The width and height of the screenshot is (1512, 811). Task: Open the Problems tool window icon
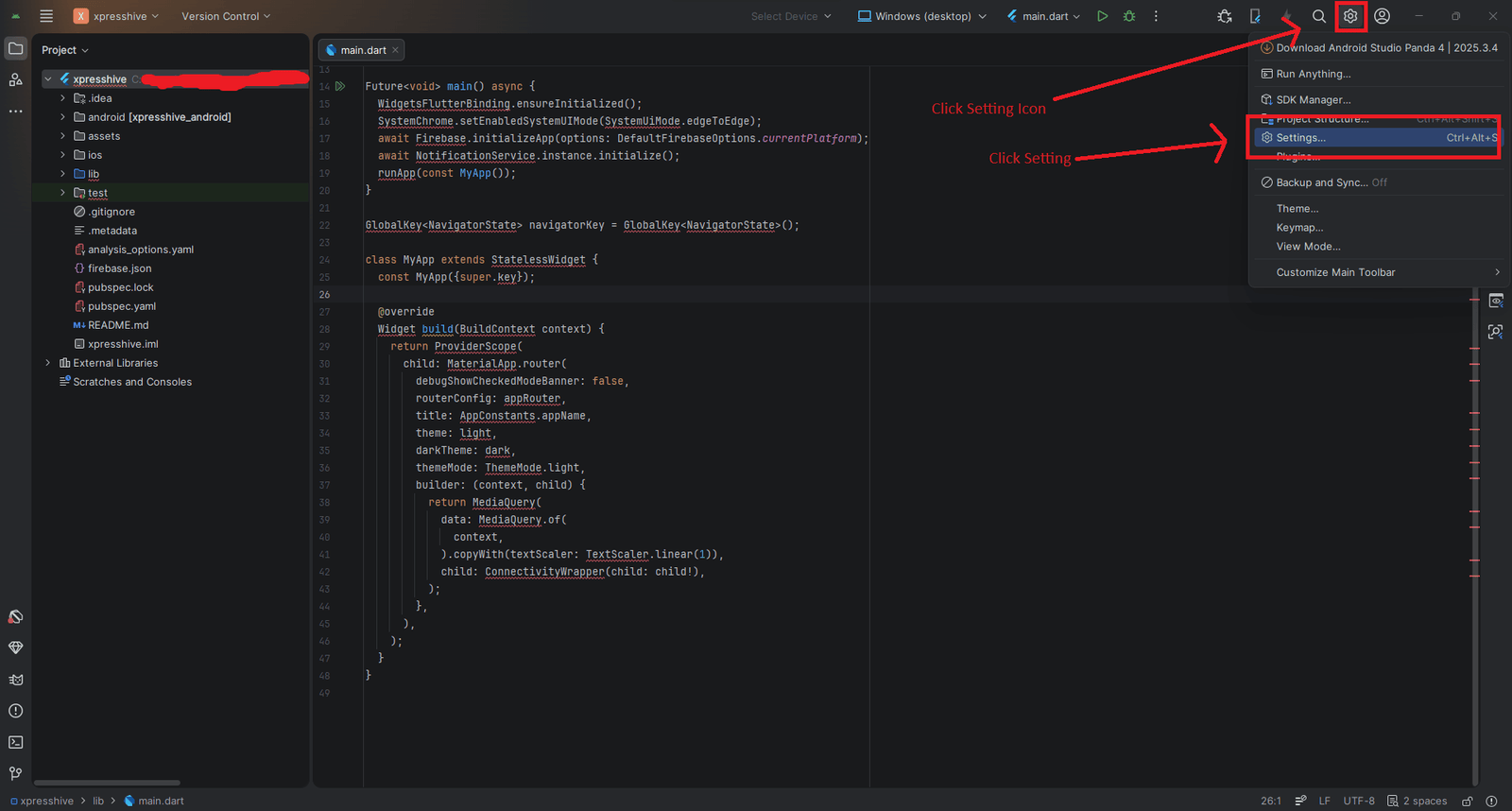tap(16, 711)
